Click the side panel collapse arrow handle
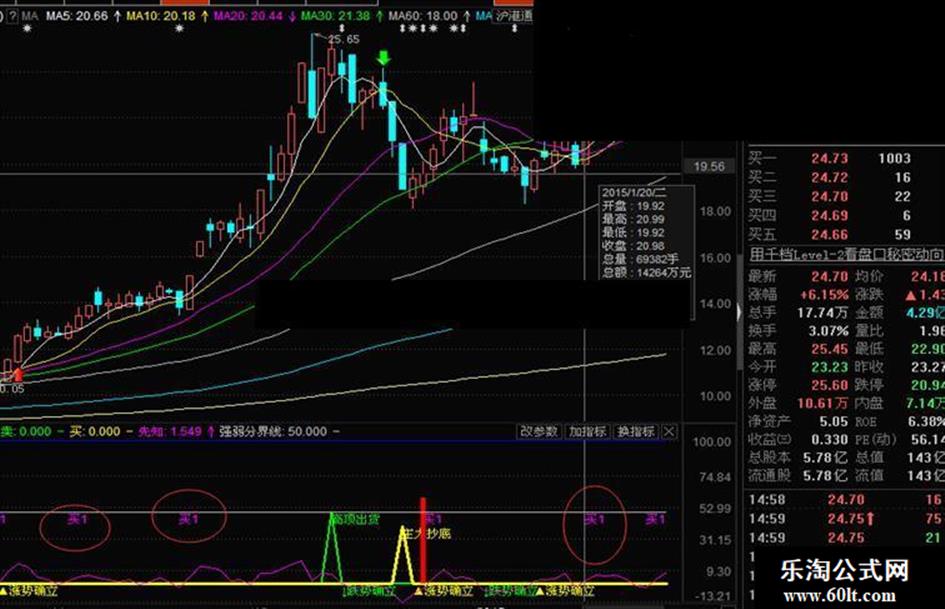This screenshot has height=609, width=945. tap(740, 312)
